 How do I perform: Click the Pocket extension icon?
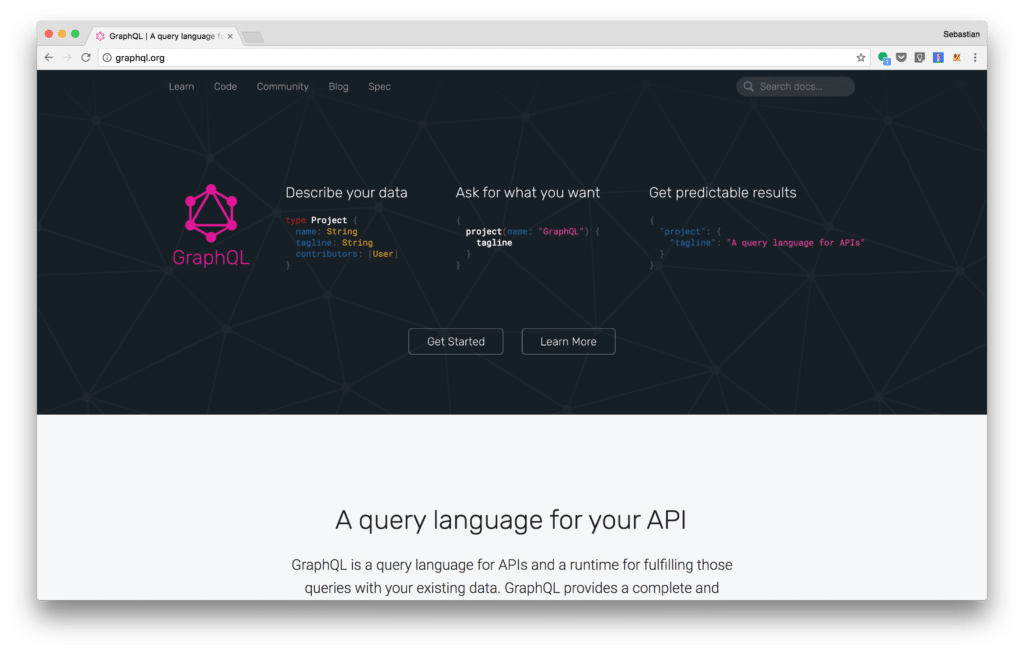coord(901,57)
